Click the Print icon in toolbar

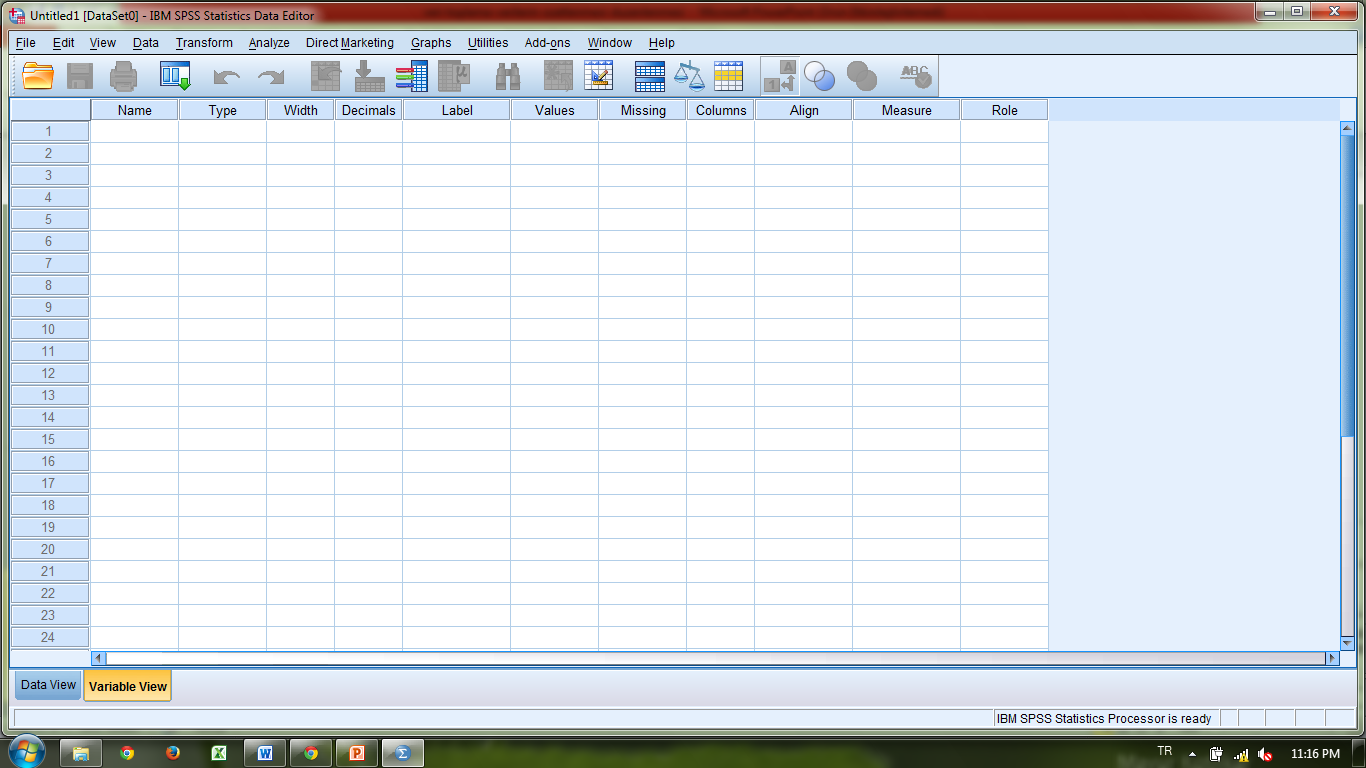[124, 76]
